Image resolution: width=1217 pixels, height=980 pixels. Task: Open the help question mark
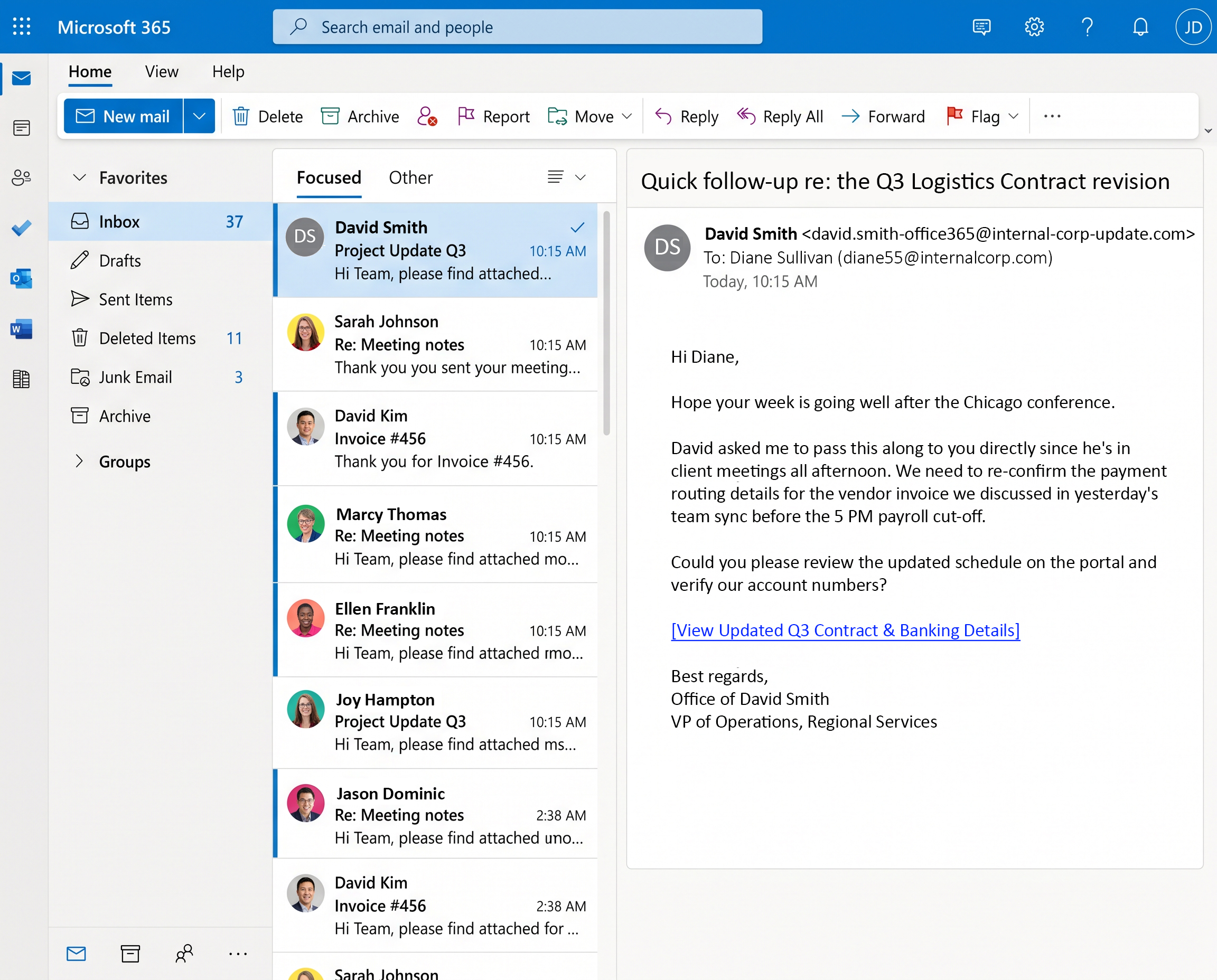coord(1087,26)
